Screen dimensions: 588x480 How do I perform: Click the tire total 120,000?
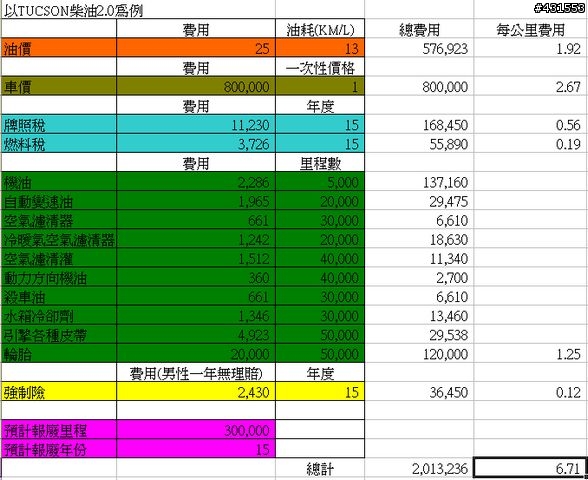pyautogui.click(x=419, y=354)
